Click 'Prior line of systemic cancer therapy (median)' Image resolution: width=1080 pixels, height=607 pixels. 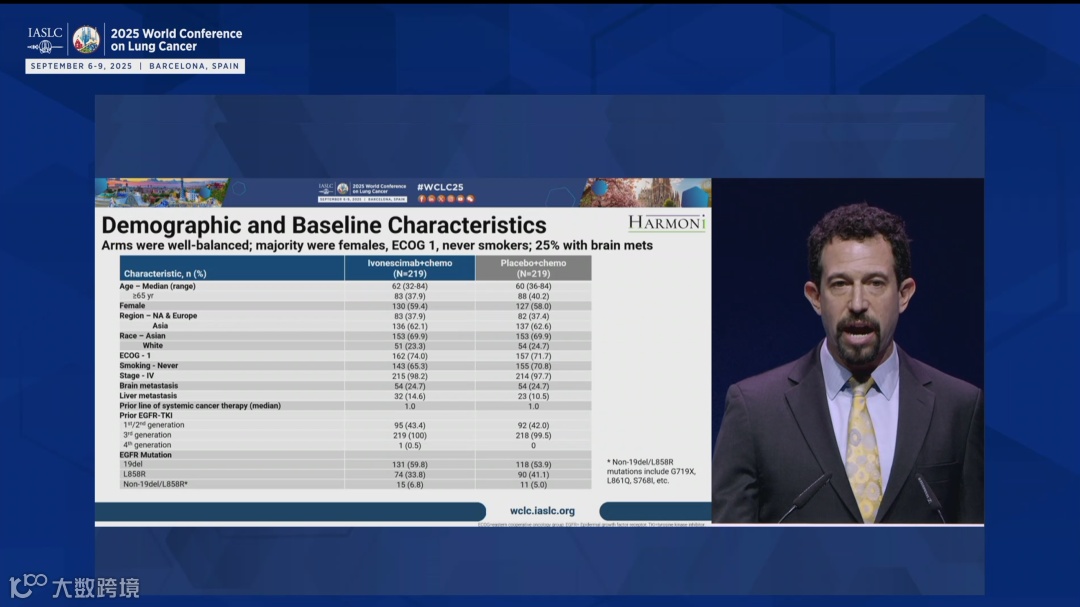coord(200,406)
